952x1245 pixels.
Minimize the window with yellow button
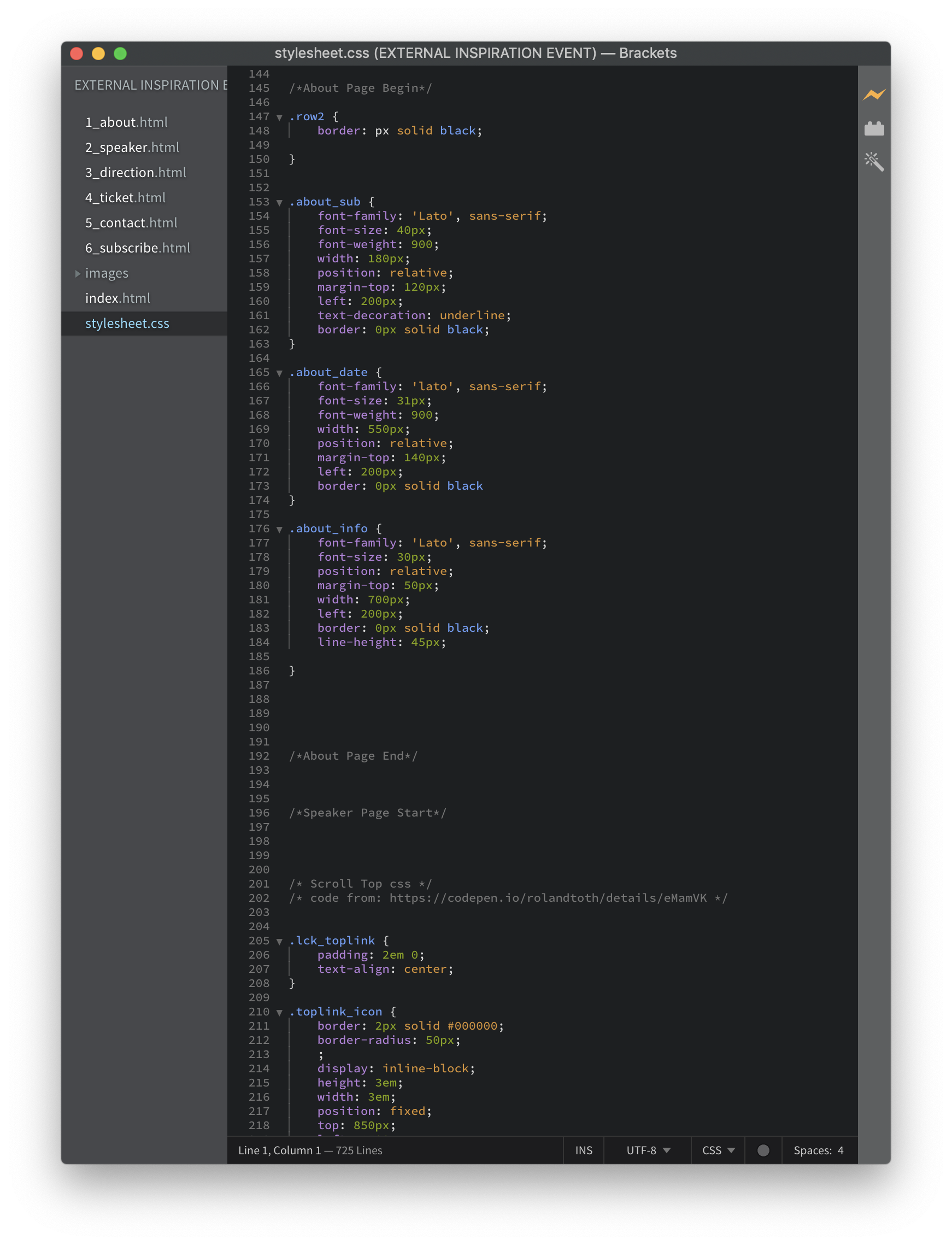point(98,53)
